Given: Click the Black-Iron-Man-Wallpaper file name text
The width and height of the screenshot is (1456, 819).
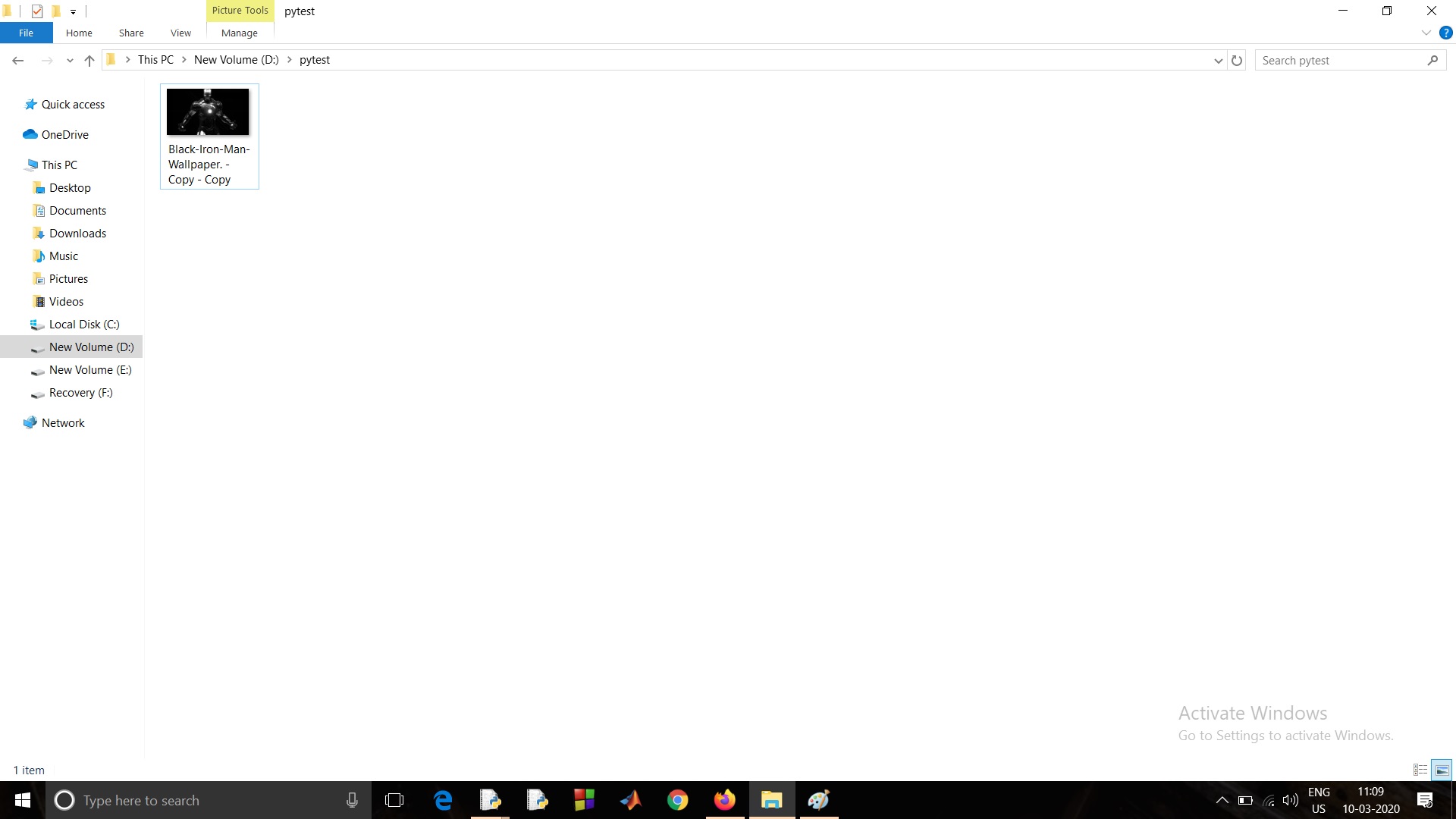Looking at the screenshot, I should (x=209, y=165).
